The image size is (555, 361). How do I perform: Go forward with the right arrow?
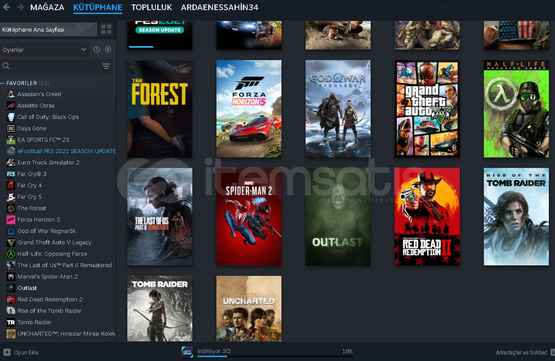point(20,7)
